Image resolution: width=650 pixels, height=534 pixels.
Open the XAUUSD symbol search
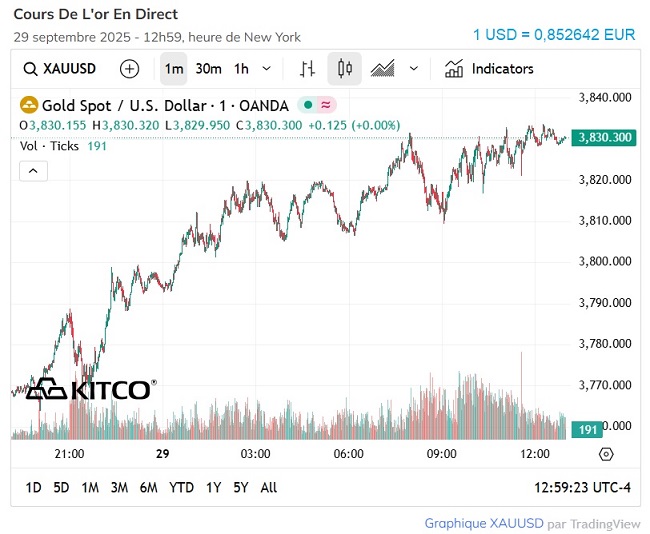point(61,69)
